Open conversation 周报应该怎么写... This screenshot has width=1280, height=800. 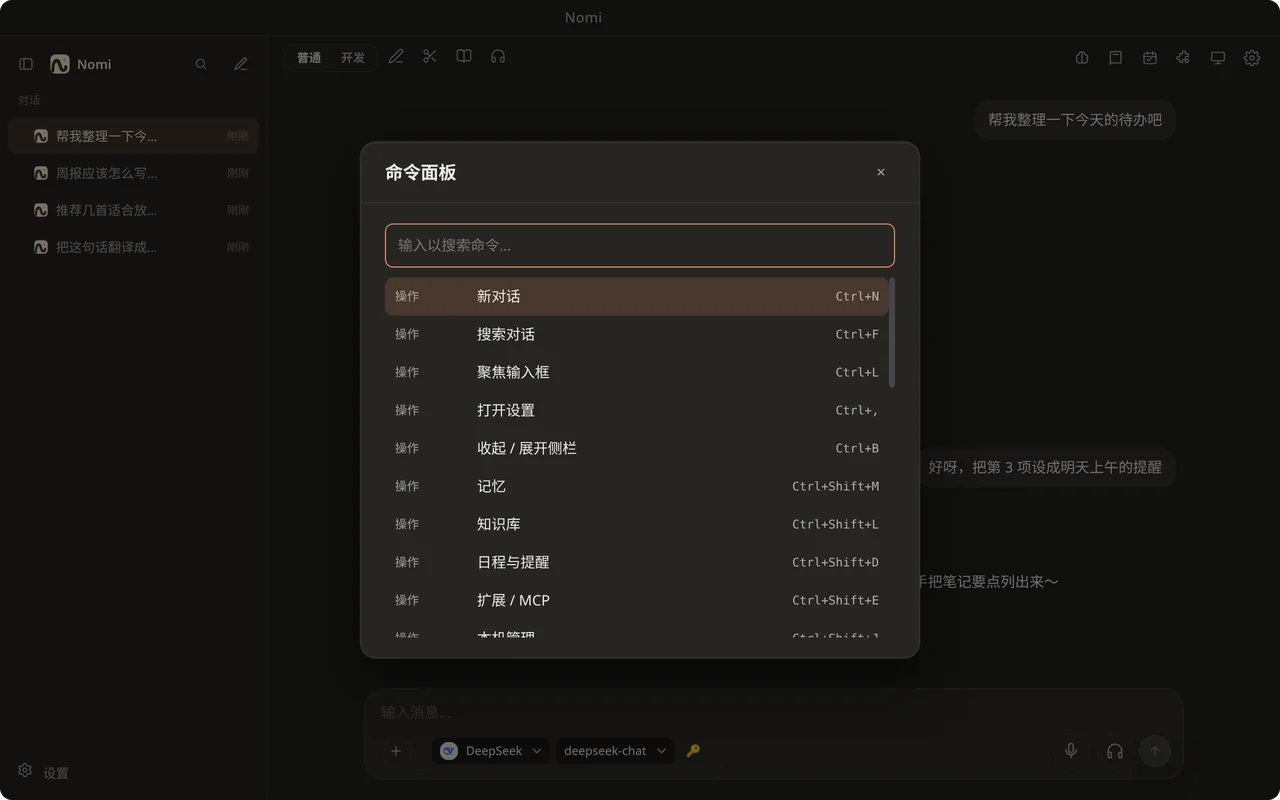133,173
